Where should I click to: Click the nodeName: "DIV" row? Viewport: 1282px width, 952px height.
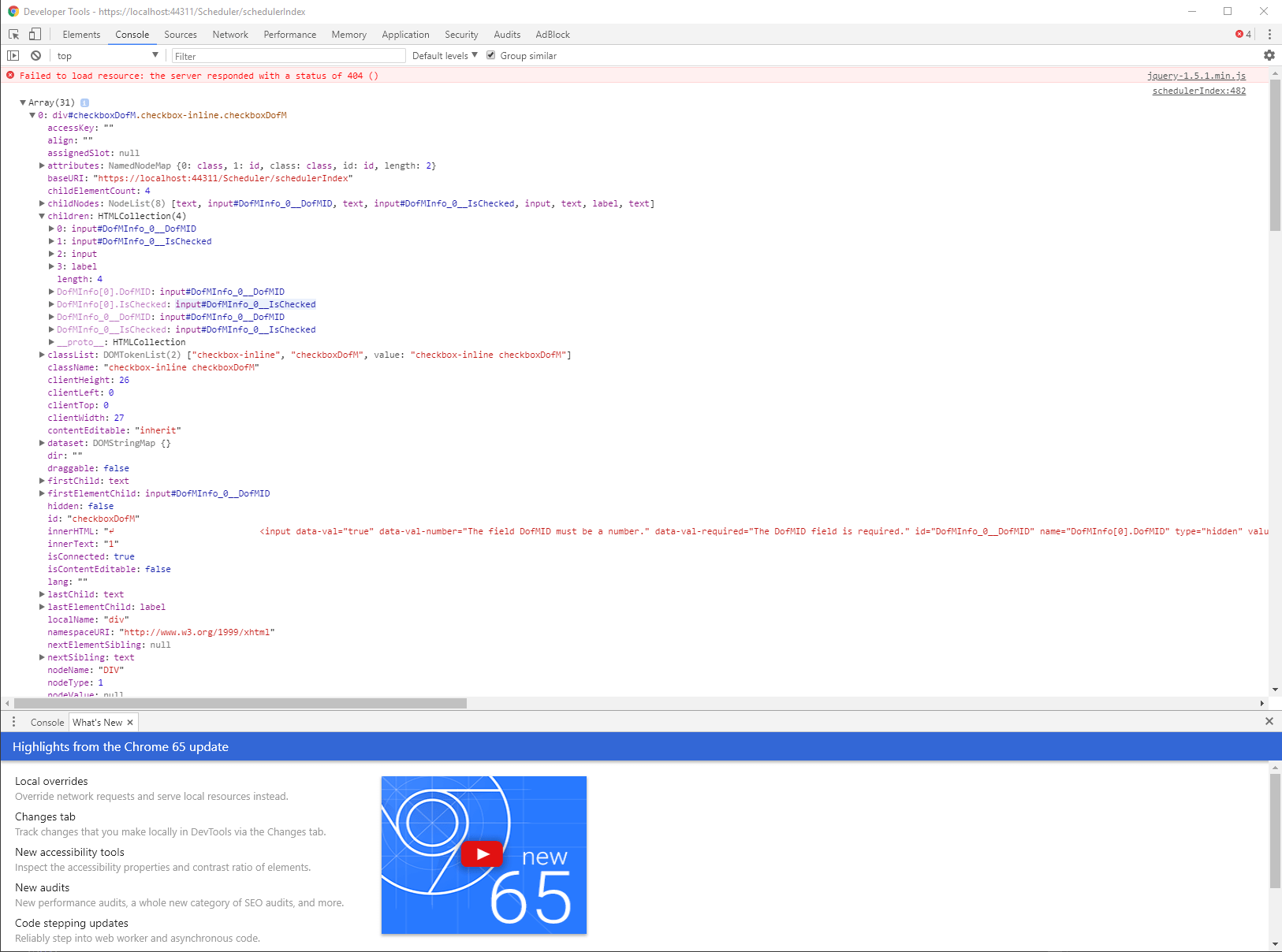[x=86, y=670]
